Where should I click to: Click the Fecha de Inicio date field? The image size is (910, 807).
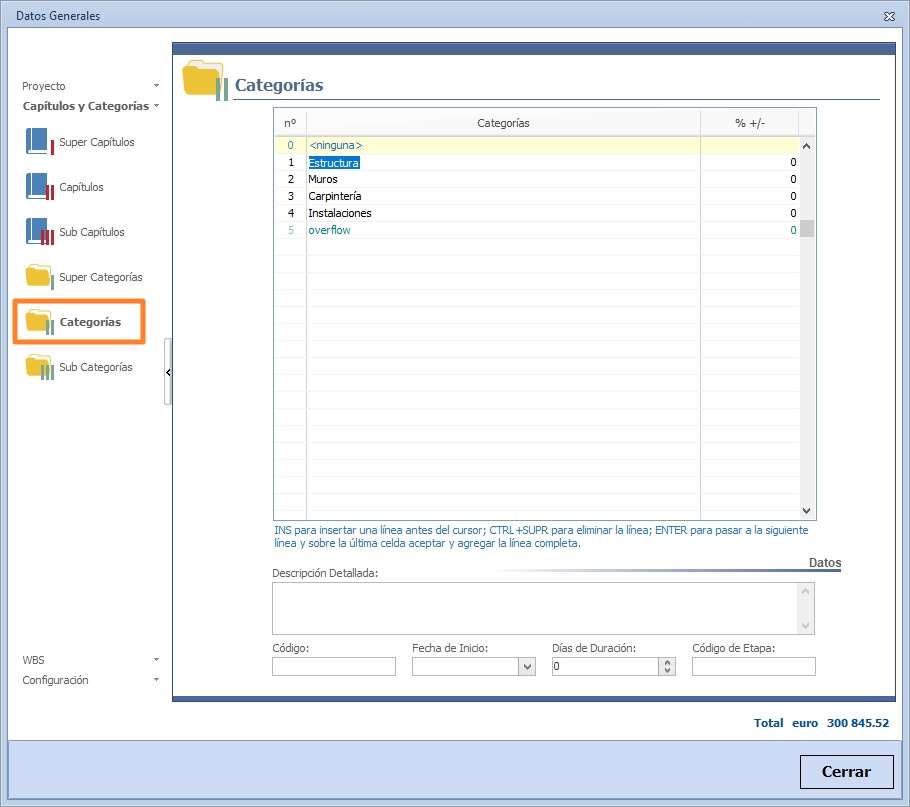(x=465, y=667)
